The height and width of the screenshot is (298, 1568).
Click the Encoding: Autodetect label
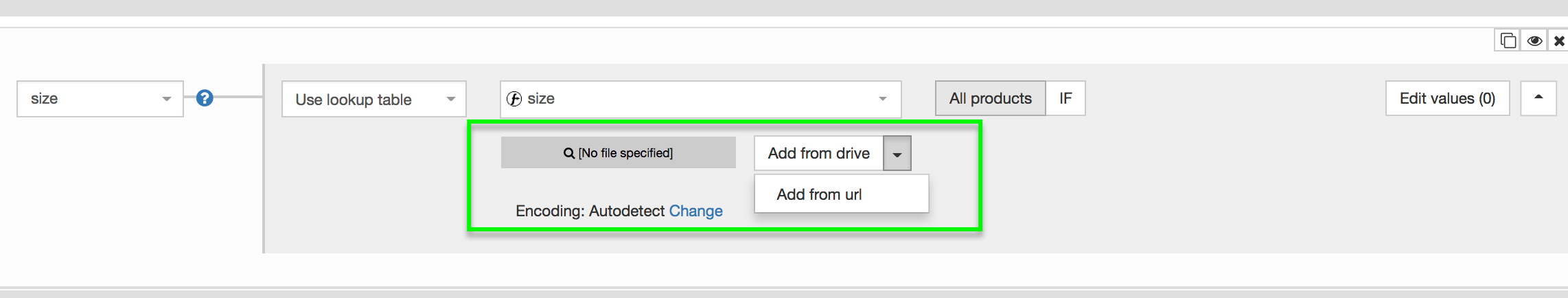[x=590, y=211]
